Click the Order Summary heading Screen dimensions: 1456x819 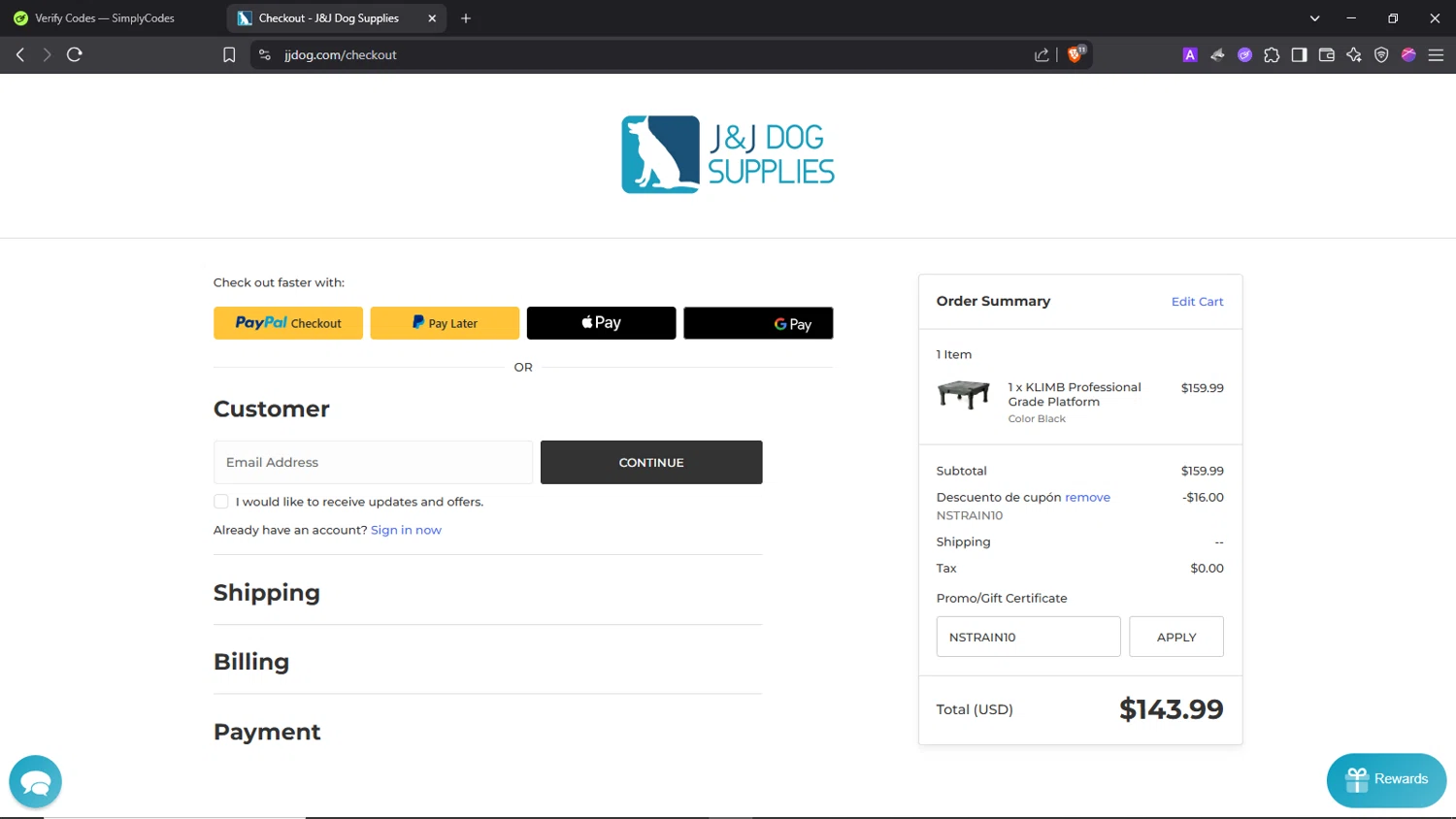(x=993, y=301)
